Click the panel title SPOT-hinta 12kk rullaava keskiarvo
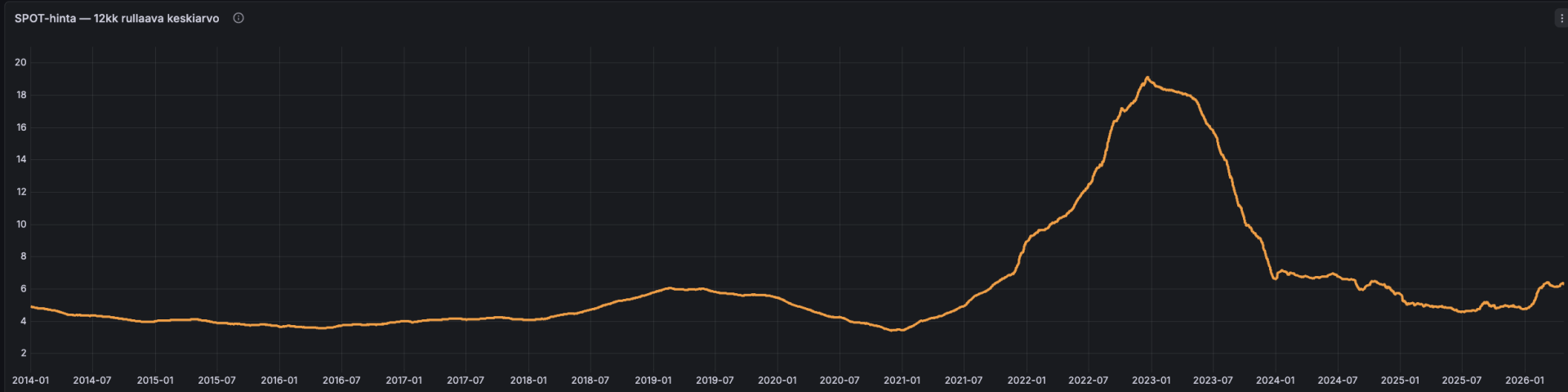 [117, 18]
